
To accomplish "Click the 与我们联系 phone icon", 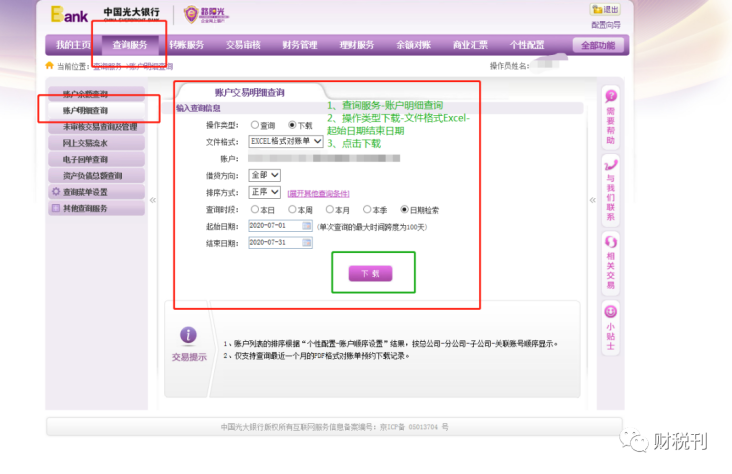I will [x=611, y=165].
